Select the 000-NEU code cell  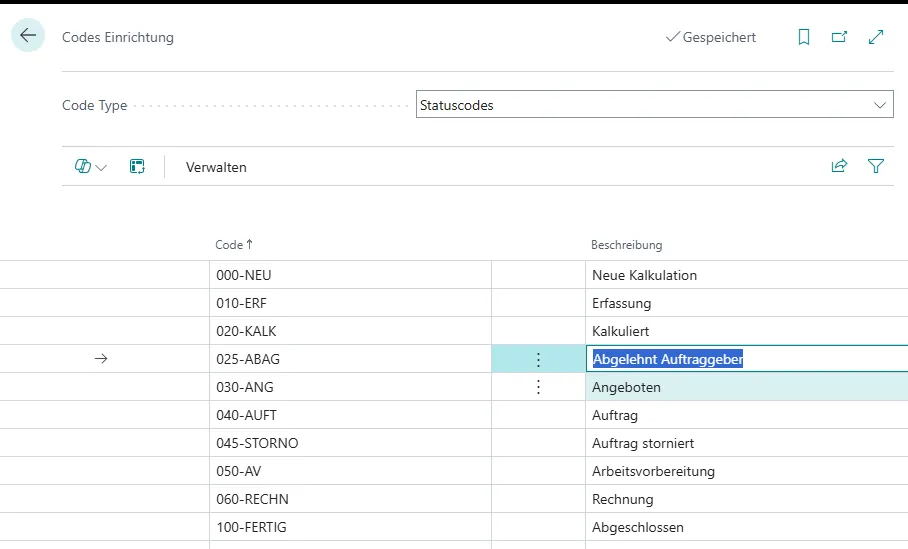point(350,275)
